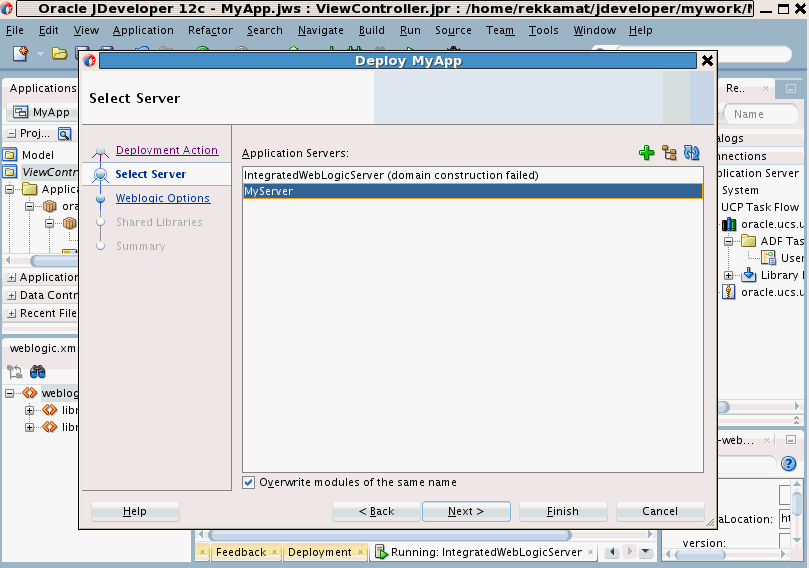Click the horizontal scrollbar under the log panel
The image size is (809, 568).
(x=389, y=535)
